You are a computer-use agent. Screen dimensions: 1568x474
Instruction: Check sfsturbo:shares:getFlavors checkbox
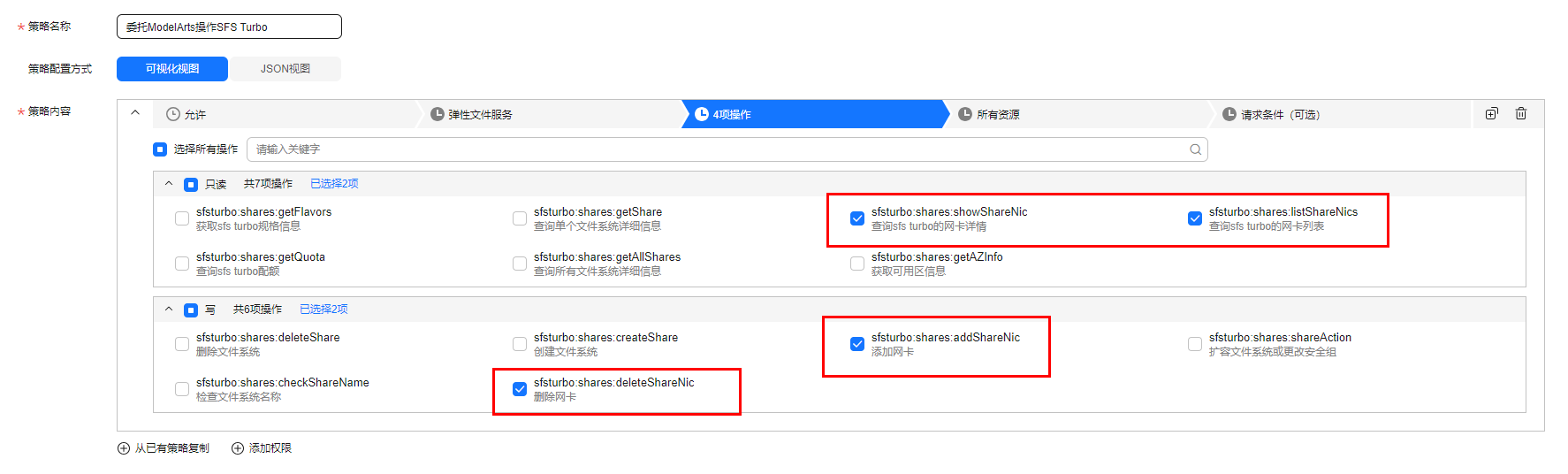point(182,218)
